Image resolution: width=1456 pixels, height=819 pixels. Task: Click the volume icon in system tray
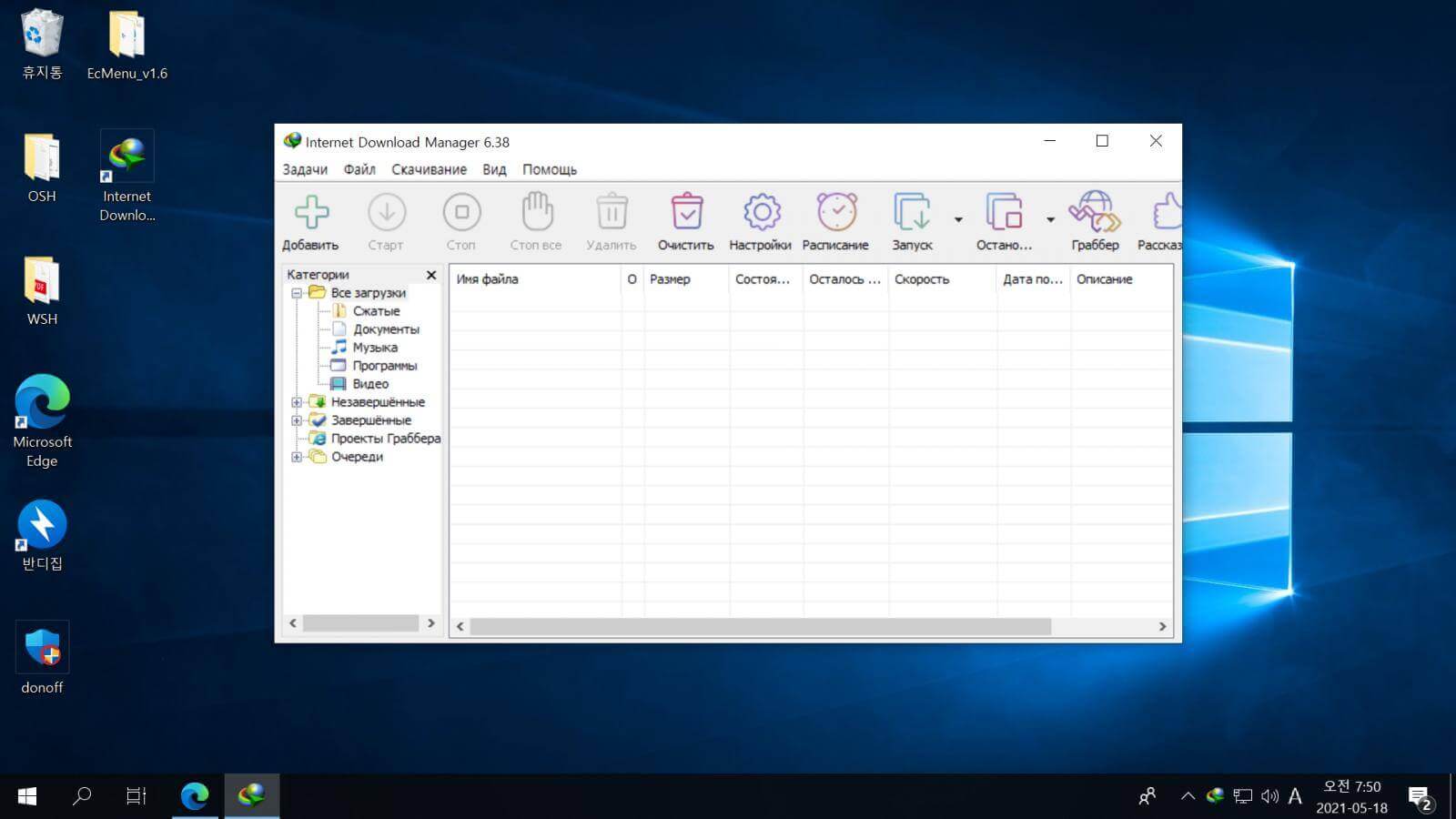tap(1269, 796)
